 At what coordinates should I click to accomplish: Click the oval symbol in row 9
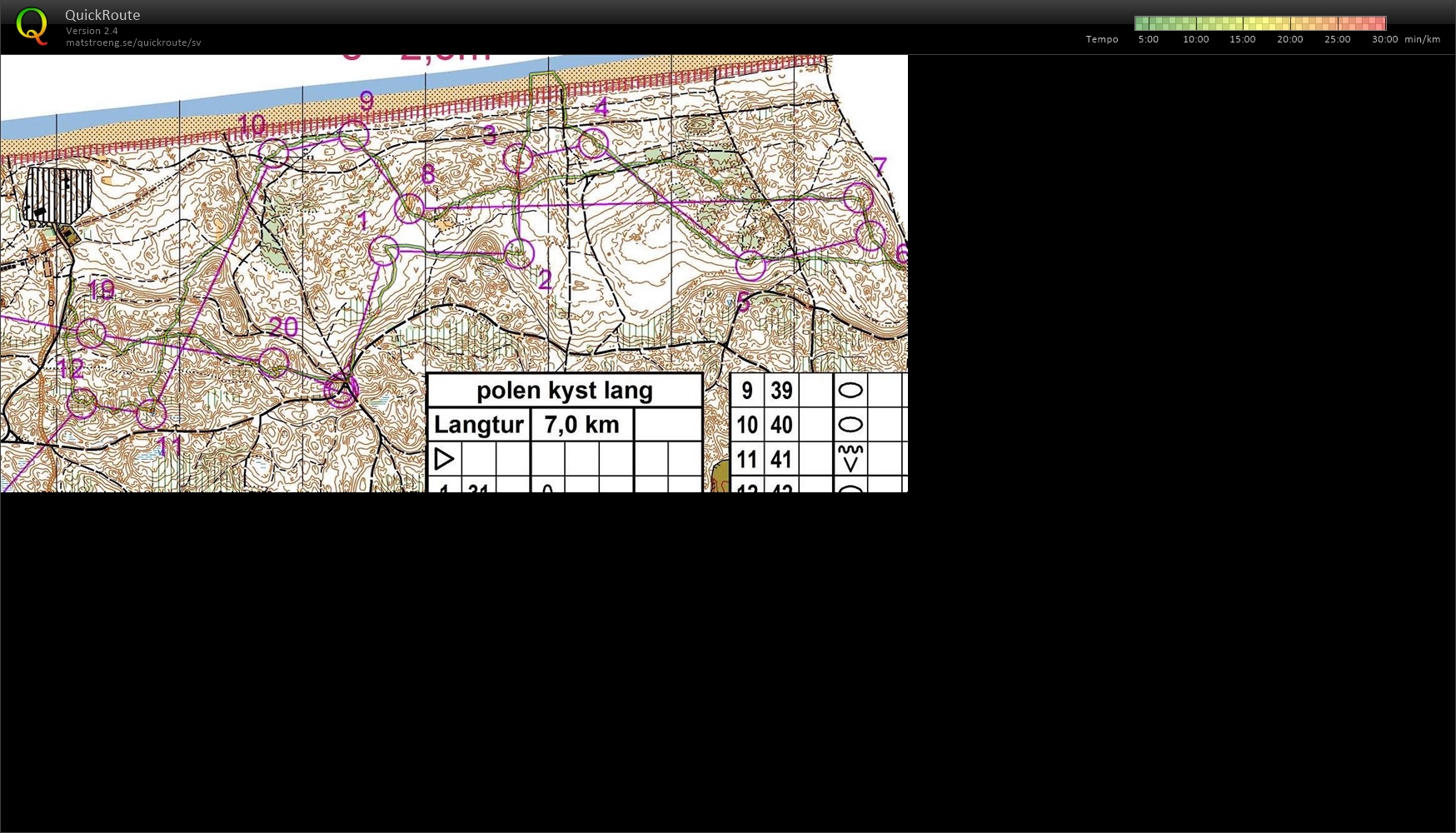(x=850, y=390)
